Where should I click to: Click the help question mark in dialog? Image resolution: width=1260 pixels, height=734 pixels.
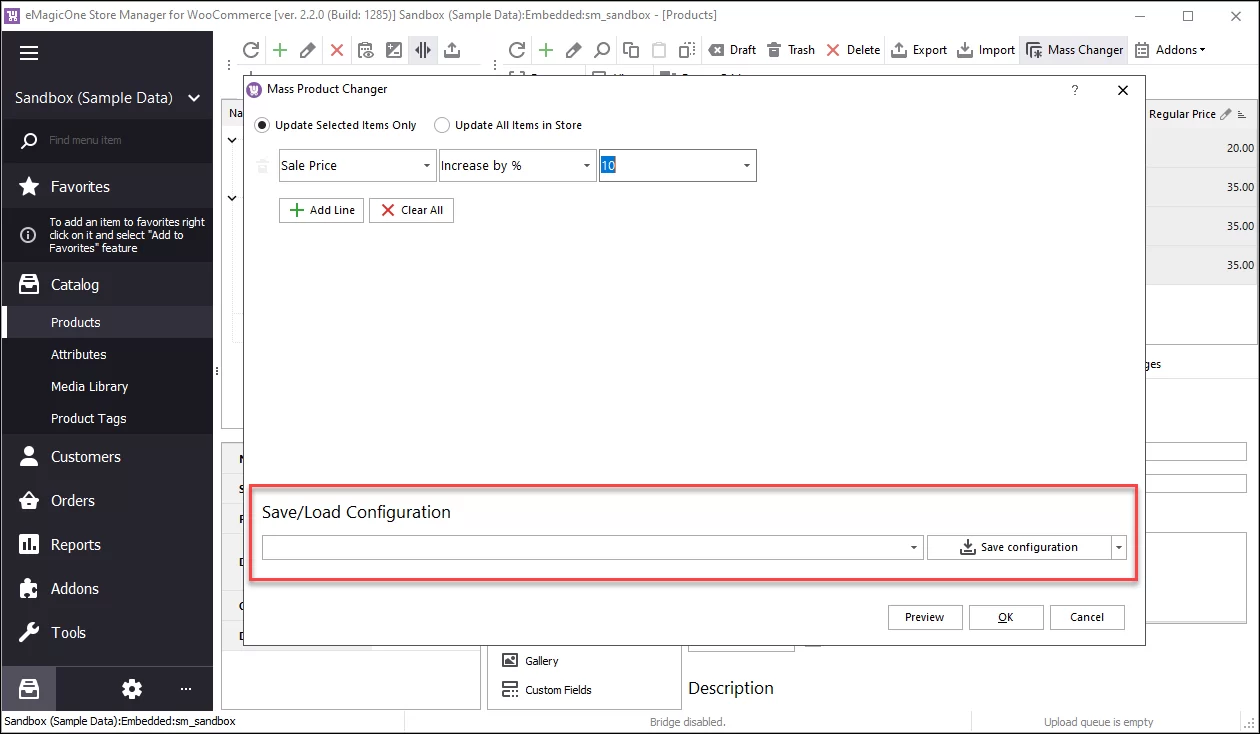pos(1075,90)
